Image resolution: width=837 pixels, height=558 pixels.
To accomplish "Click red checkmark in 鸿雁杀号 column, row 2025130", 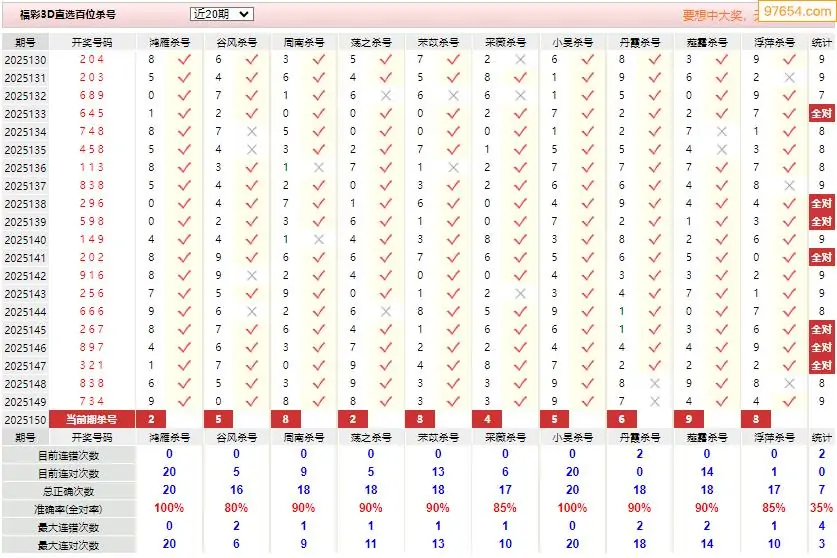I will point(184,59).
